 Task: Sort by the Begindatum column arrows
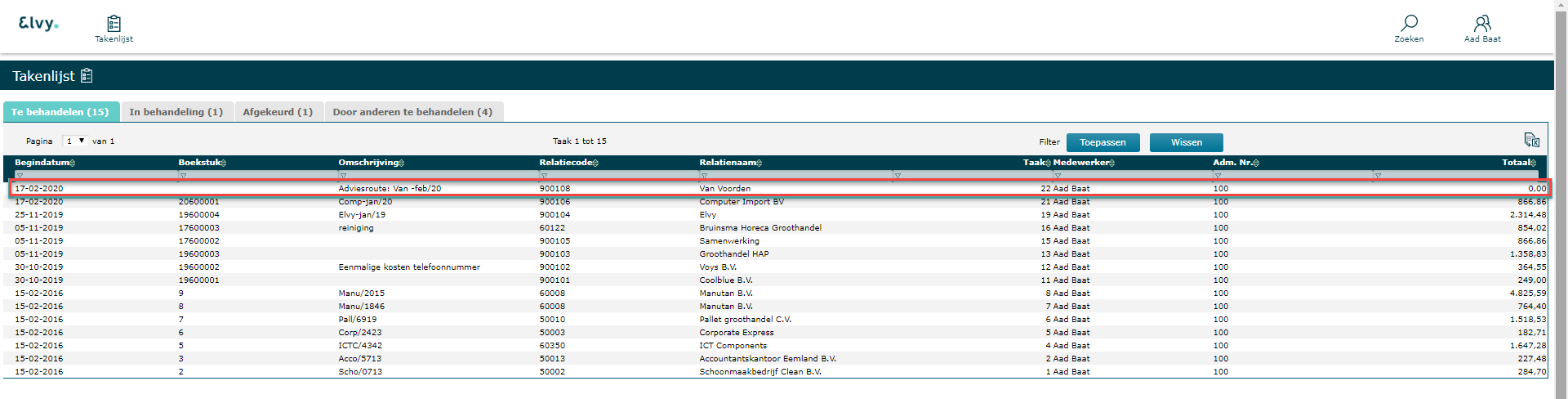click(x=73, y=164)
